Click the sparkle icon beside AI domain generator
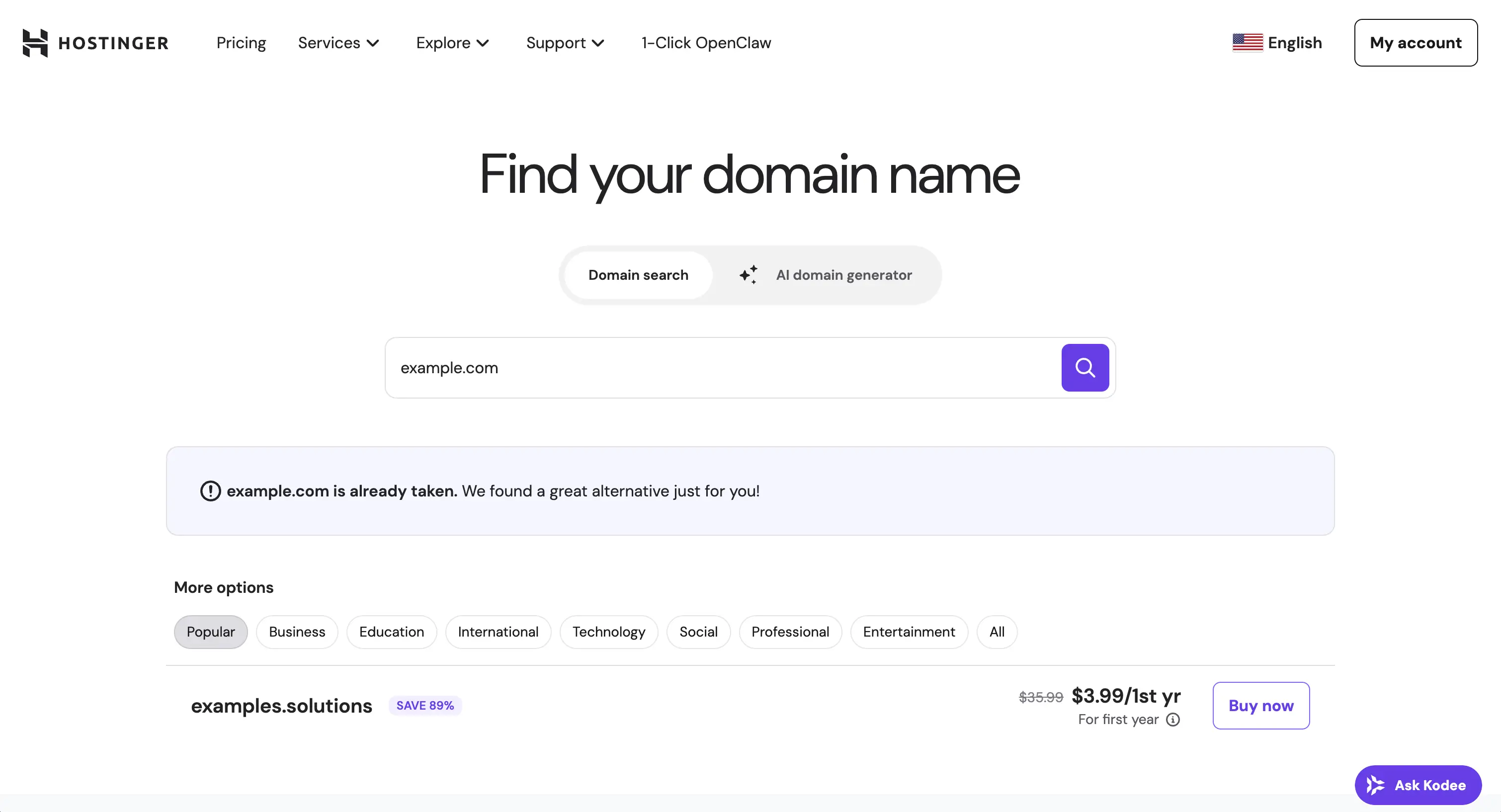 (x=750, y=274)
